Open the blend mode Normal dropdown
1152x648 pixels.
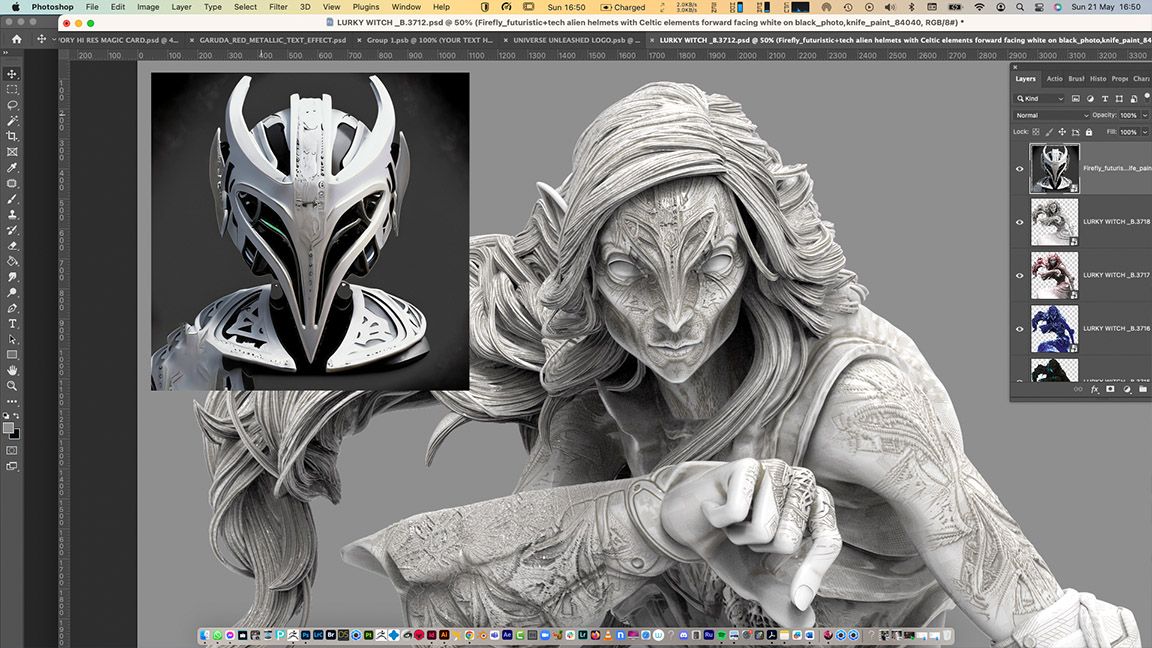pyautogui.click(x=1051, y=115)
